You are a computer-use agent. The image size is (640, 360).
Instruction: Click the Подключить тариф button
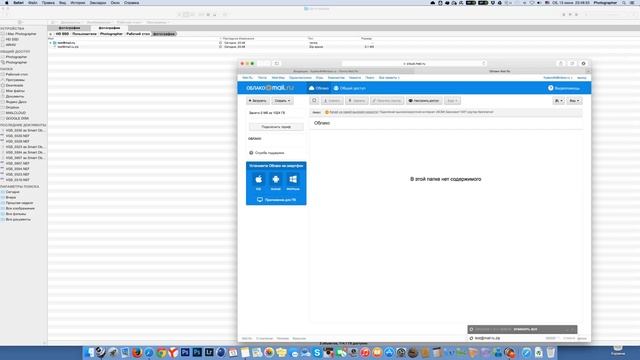coord(276,127)
